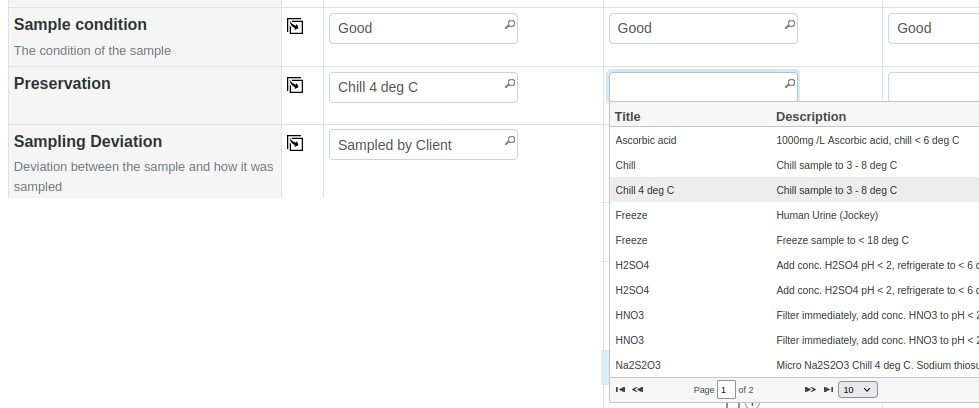Click search icon in Chill 4 deg C field
Screen dimensions: 979x408
pyautogui.click(x=509, y=83)
